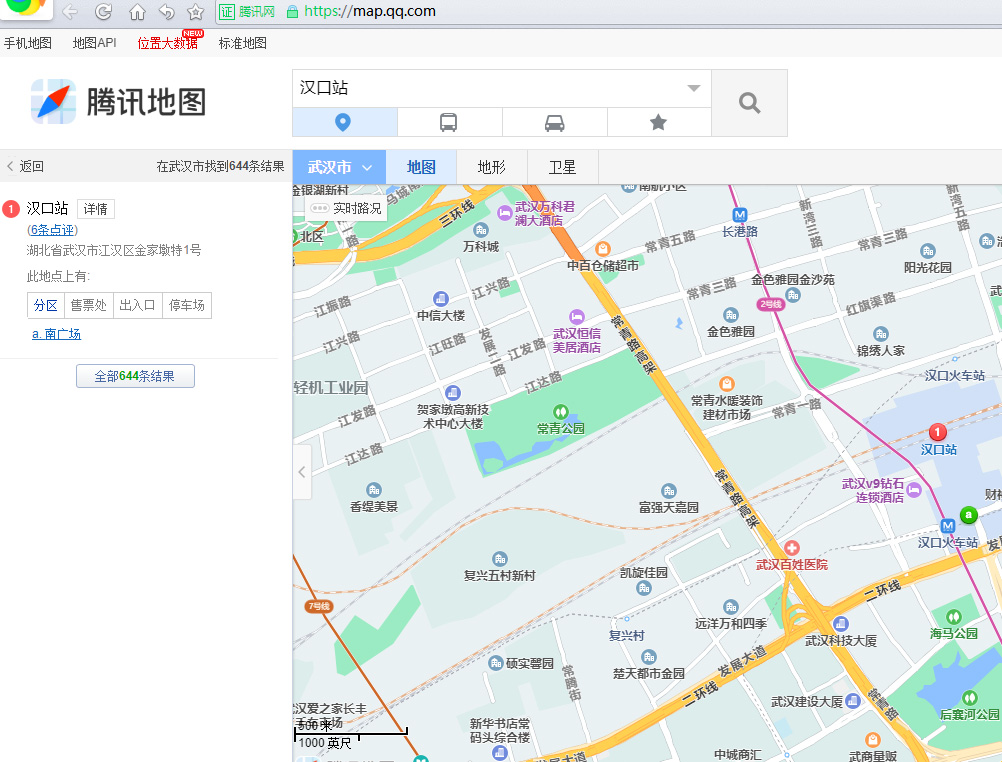Click 武汉百姓医院 hospital icon
The image size is (1002, 762).
[792, 548]
